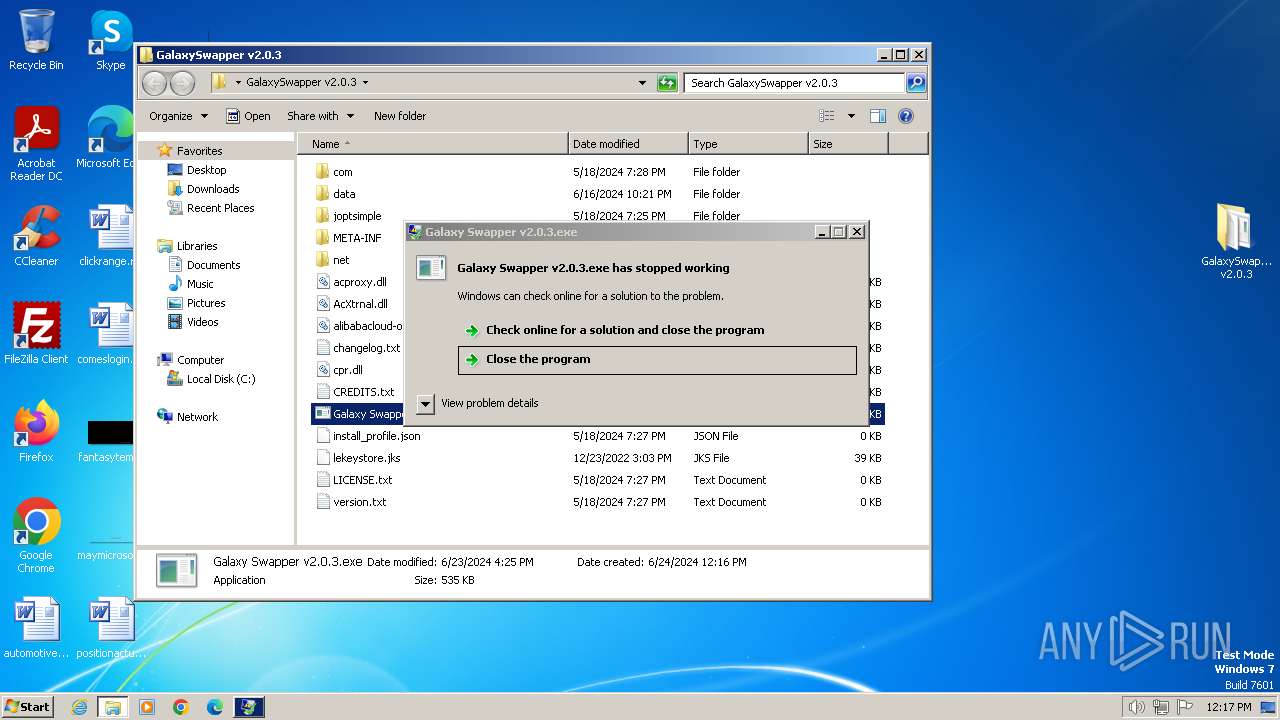Refresh the GalaxySwapper folder view
Viewport: 1280px width, 720px height.
pos(667,83)
